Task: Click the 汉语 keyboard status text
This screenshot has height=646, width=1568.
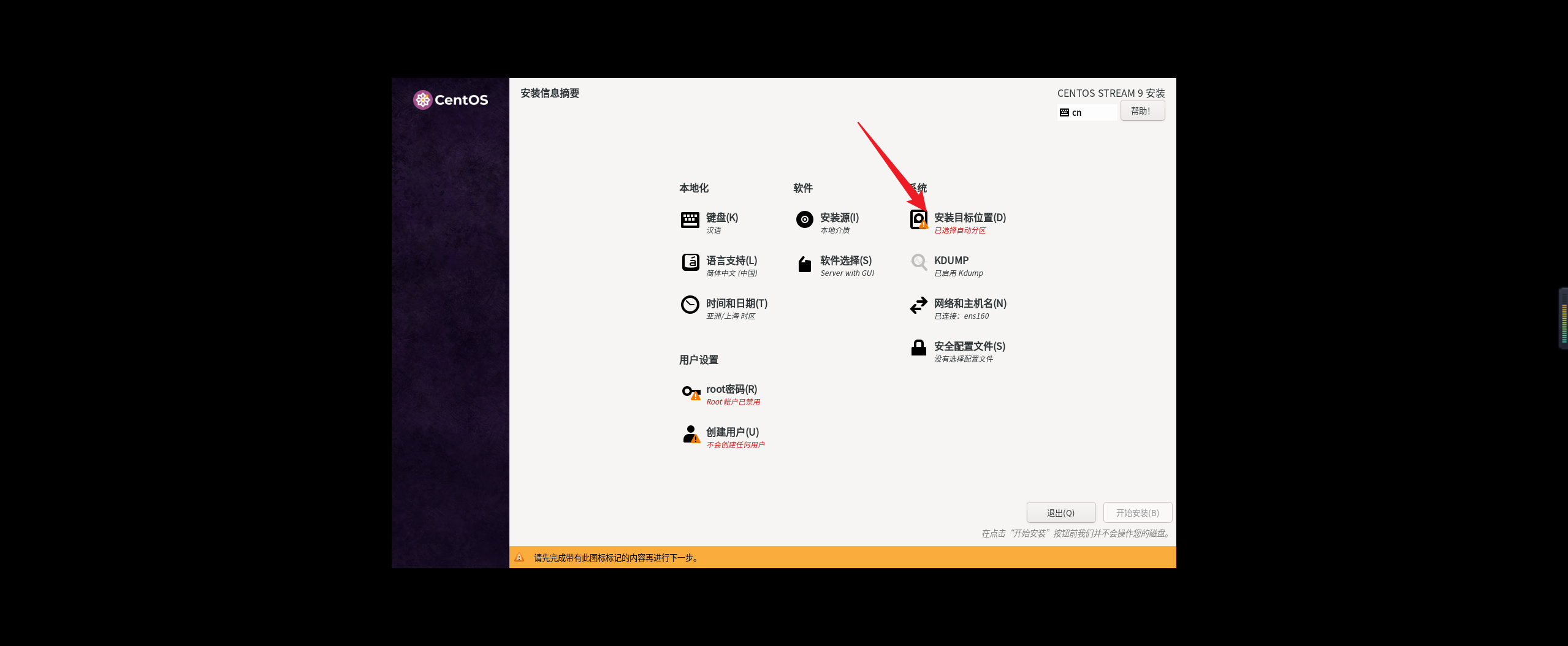Action: [x=714, y=230]
